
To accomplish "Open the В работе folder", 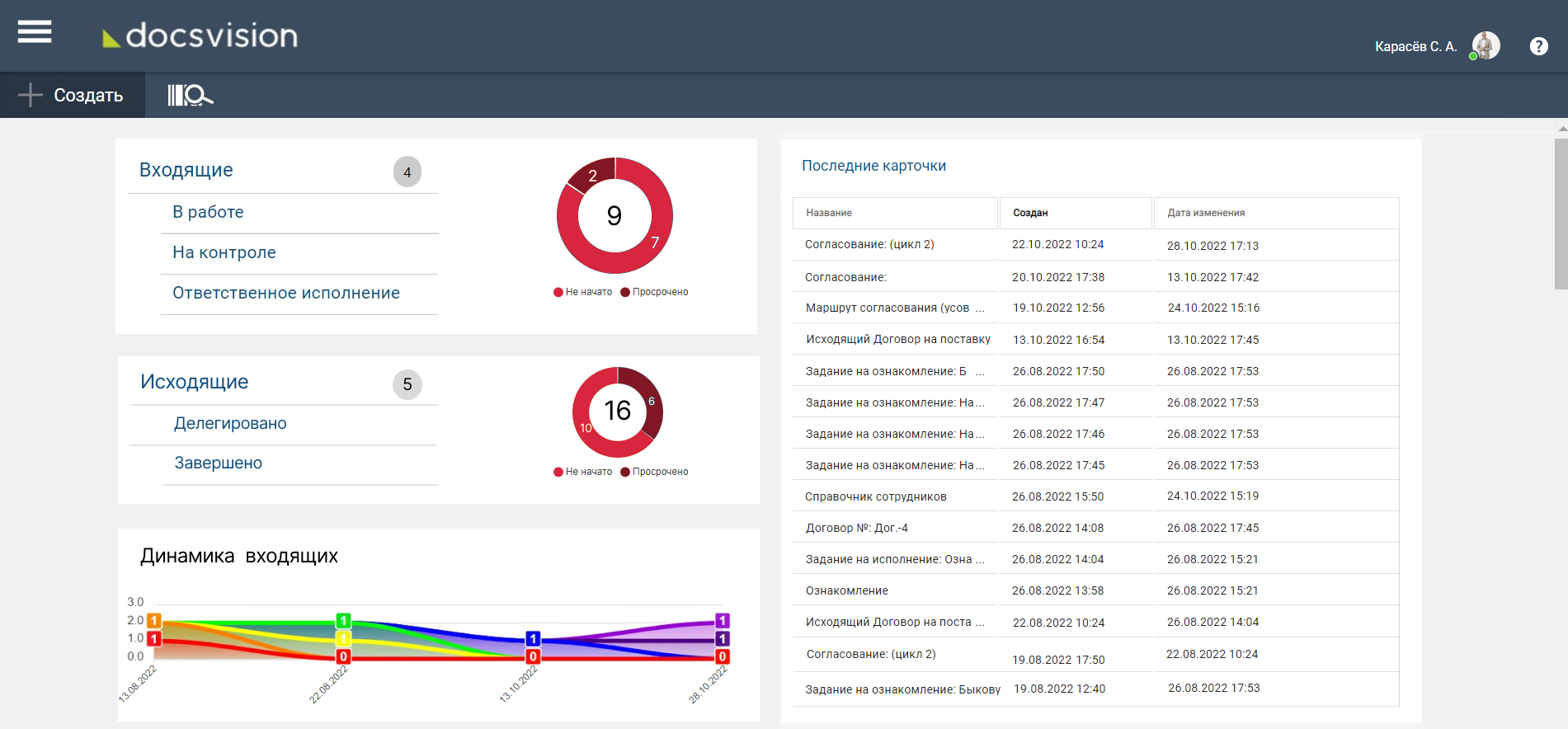I will [x=208, y=212].
